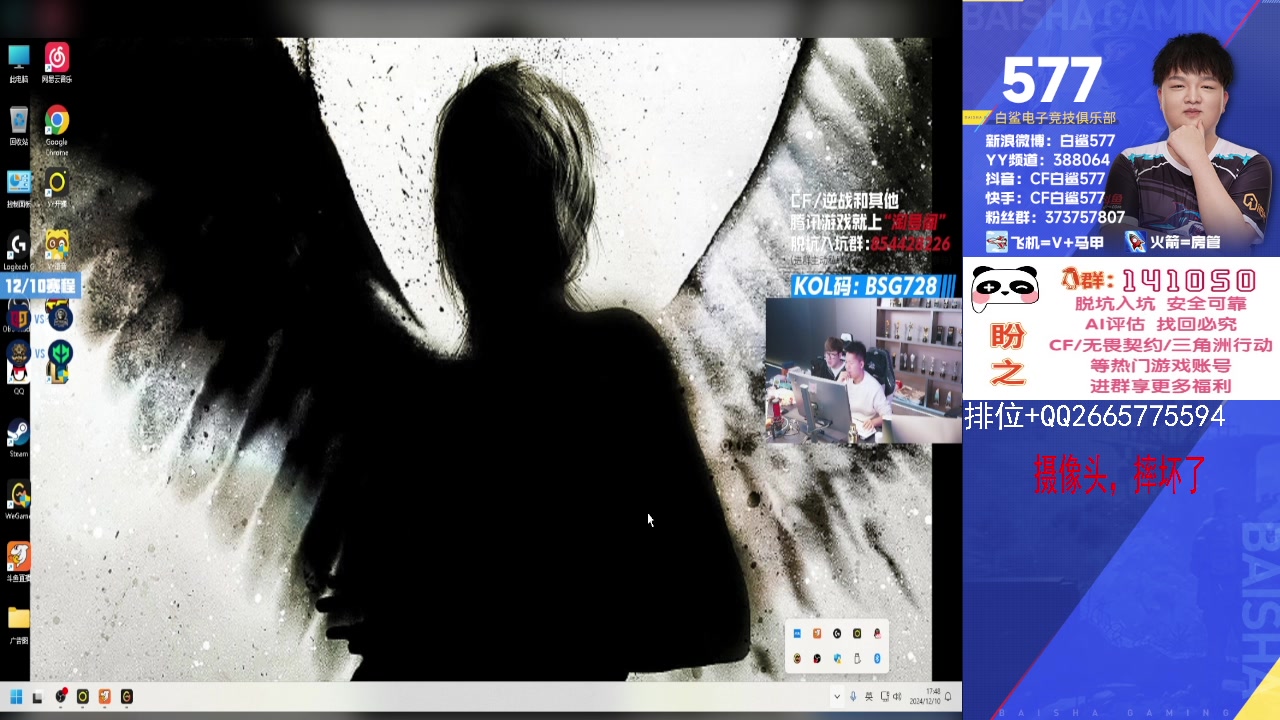The image size is (1280, 720).
Task: Open NetEase Cloud Music desktop icon
Action: tap(57, 62)
